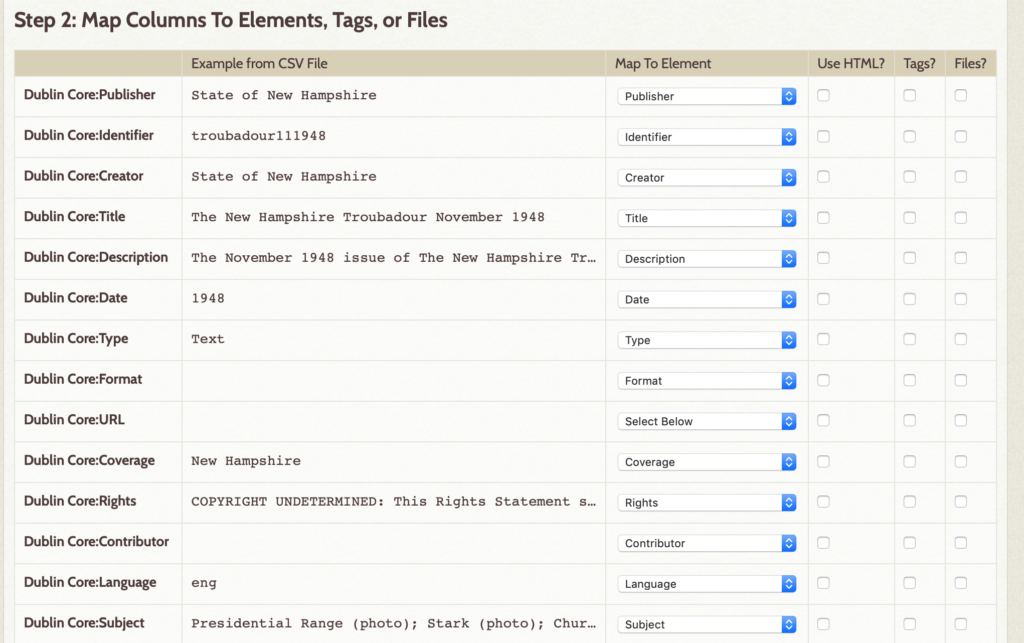Expand the Rights mapping dropdown

tap(707, 503)
